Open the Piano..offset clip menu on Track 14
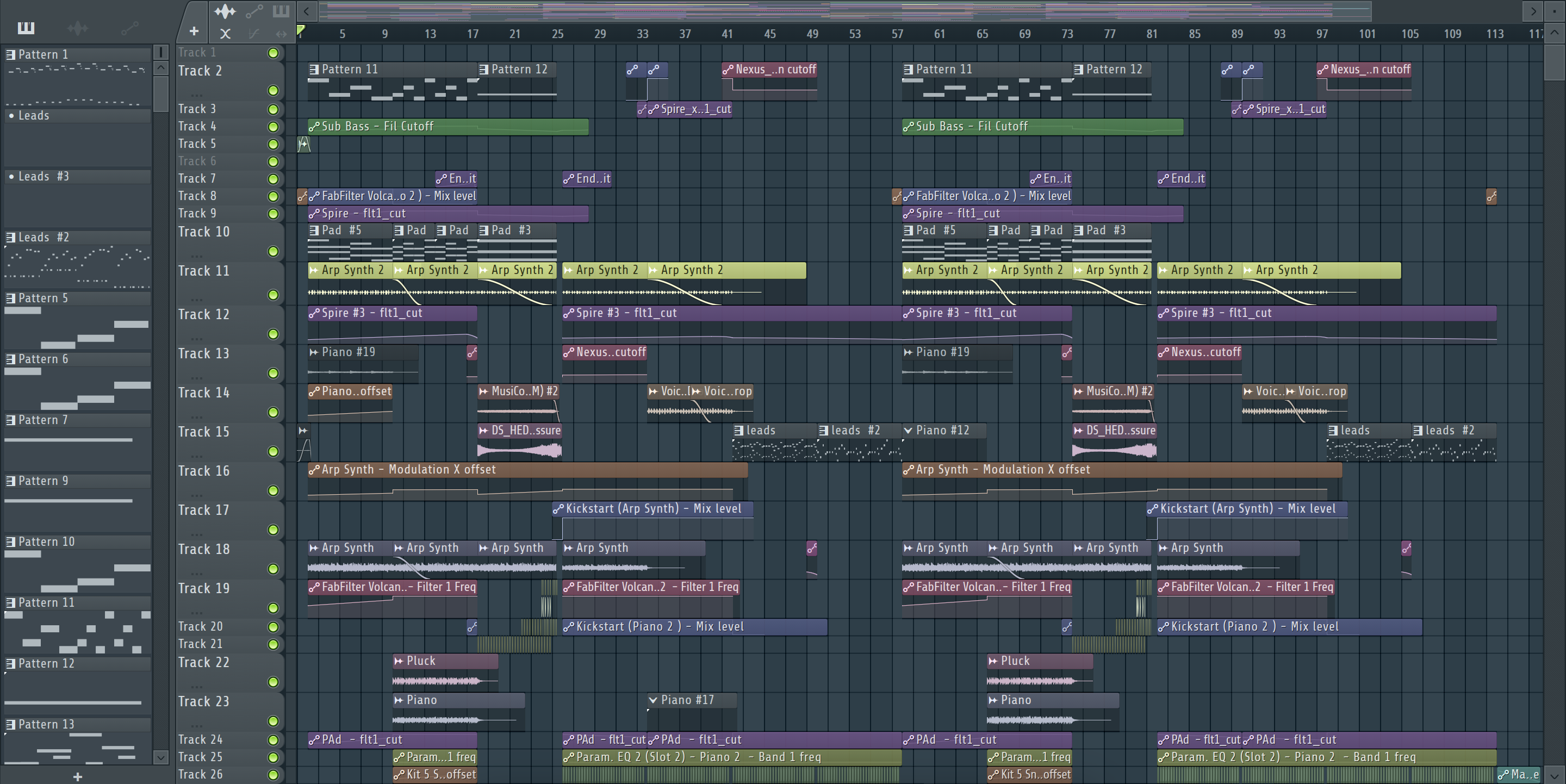 coord(314,391)
